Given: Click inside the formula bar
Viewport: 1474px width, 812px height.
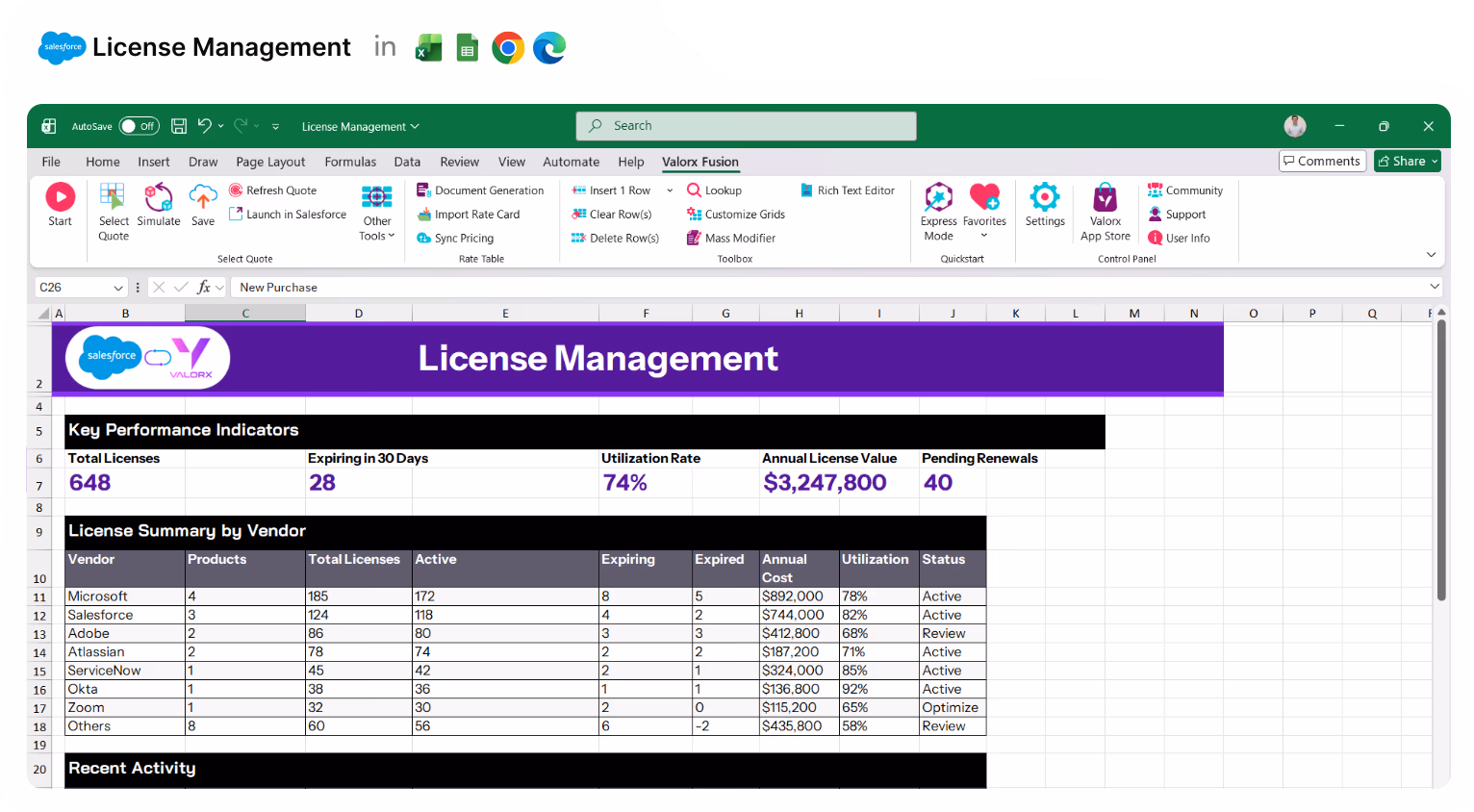Looking at the screenshot, I should (577, 287).
